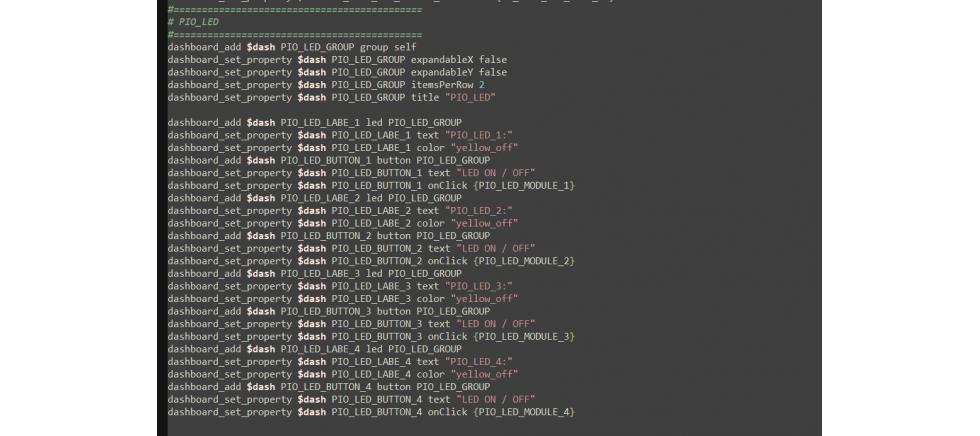
Task: Click the '# PIO_LED' comment line
Action: (194, 21)
